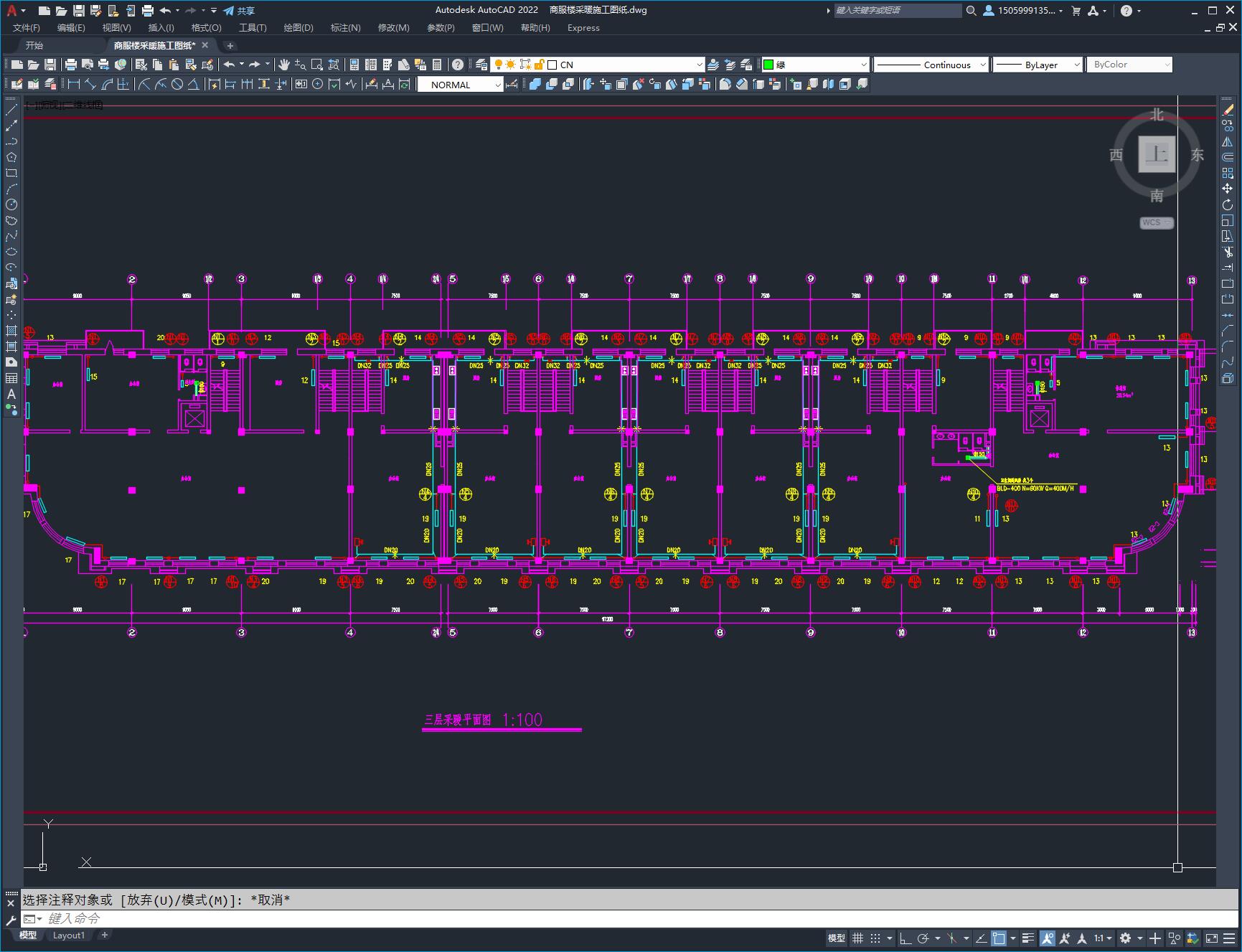Viewport: 1242px width, 952px height.
Task: Click the Angular dimension icon
Action: tap(194, 84)
